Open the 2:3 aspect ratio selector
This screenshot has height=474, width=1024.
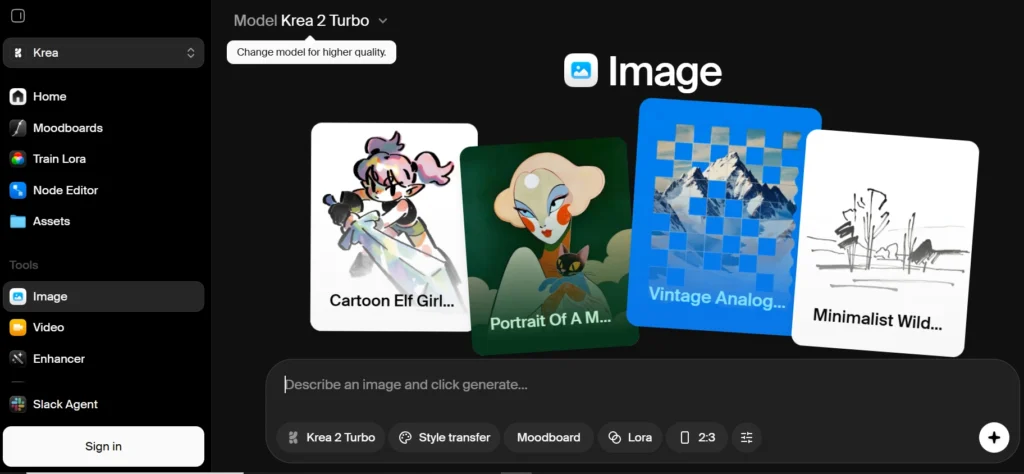click(697, 437)
